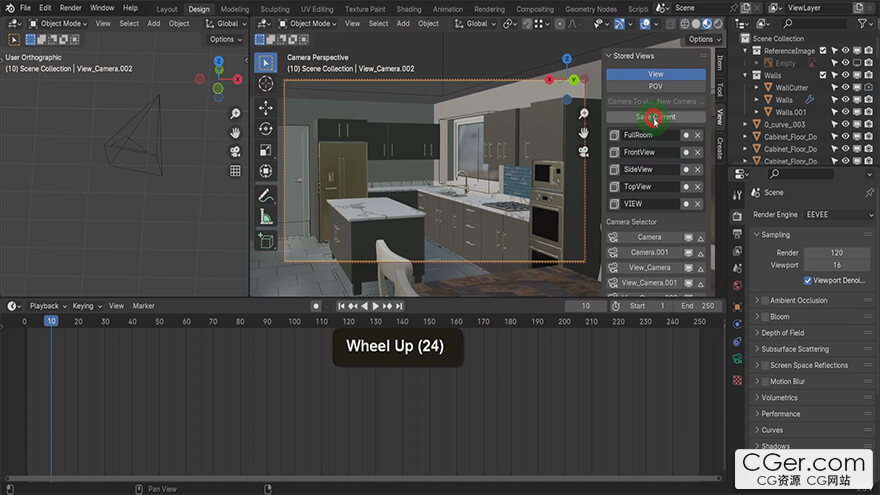
Task: Activate the 3D Cursor tool
Action: coord(266,84)
